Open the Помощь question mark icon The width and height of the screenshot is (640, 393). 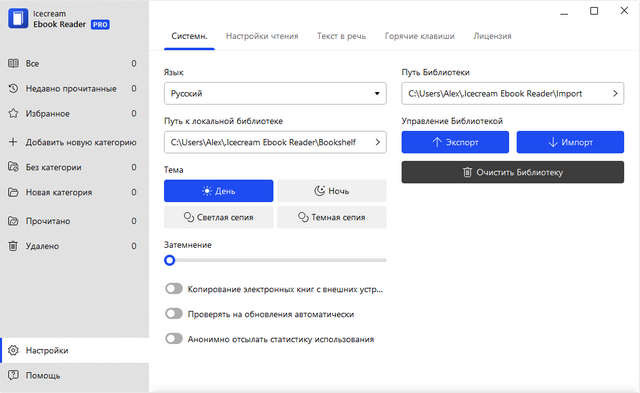(13, 375)
